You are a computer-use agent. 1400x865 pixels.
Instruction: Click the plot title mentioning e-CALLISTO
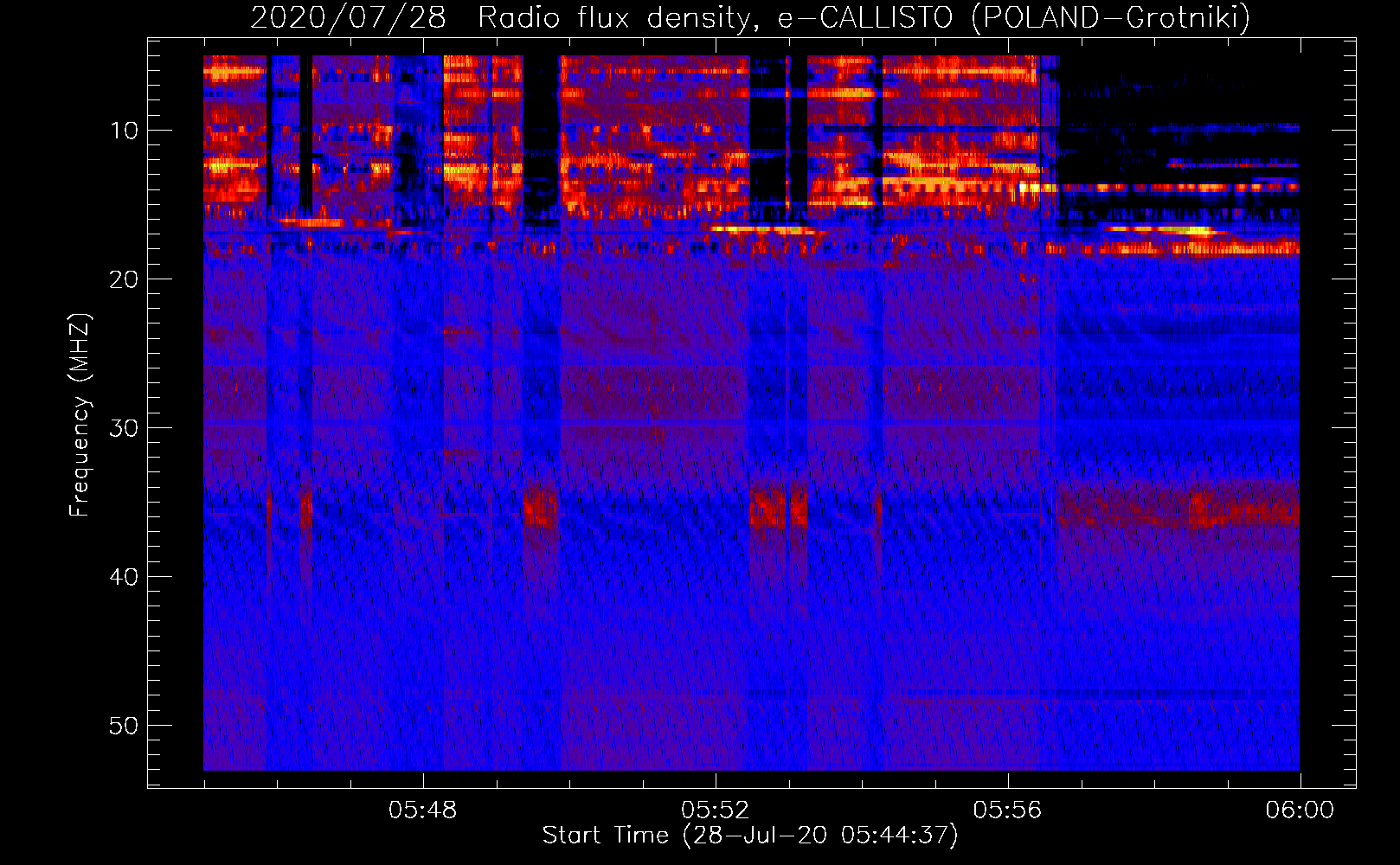click(750, 17)
